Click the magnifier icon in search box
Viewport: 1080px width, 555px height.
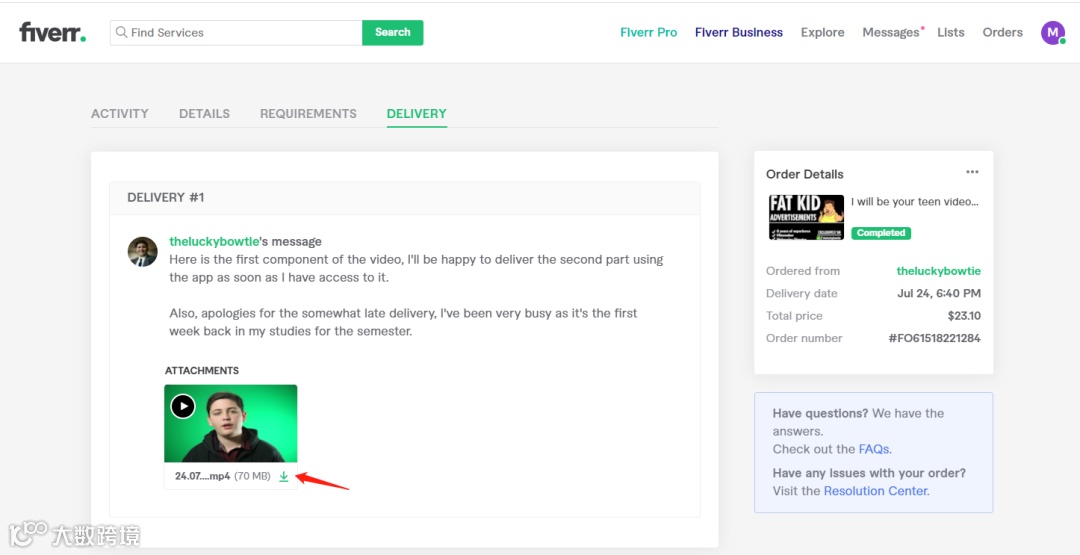pyautogui.click(x=121, y=32)
